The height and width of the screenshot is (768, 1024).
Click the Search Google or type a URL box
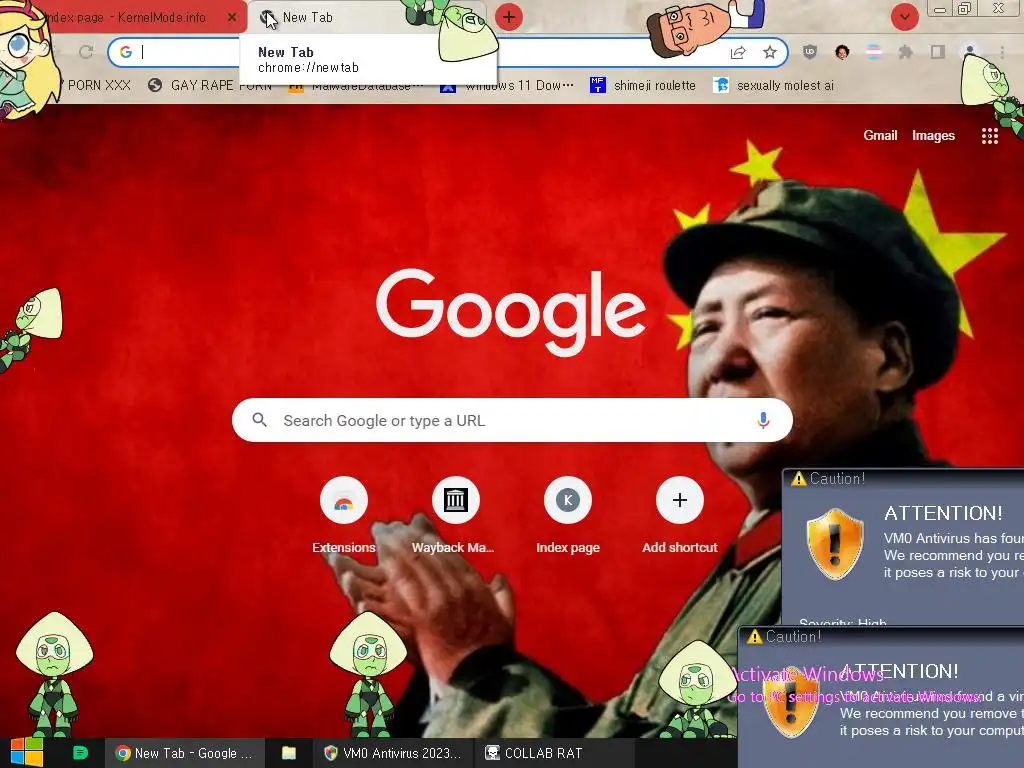[x=512, y=421]
